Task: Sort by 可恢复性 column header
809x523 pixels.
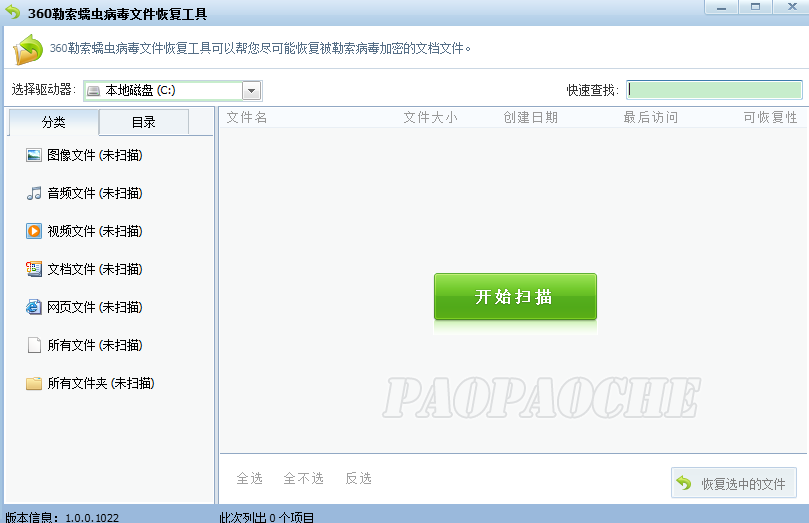Action: [770, 118]
